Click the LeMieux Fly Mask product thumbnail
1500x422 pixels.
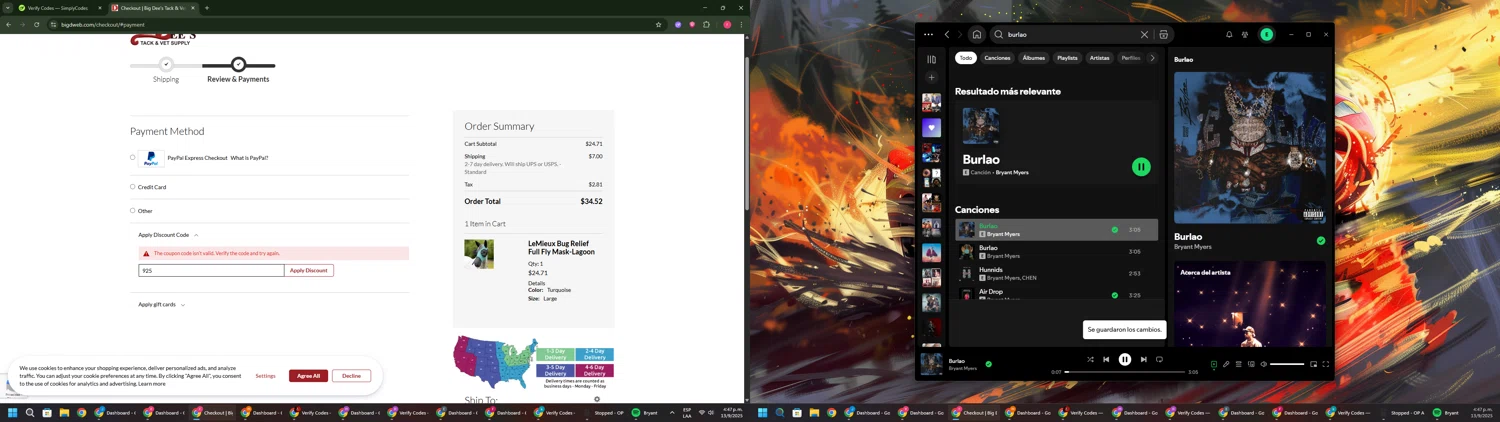click(479, 254)
